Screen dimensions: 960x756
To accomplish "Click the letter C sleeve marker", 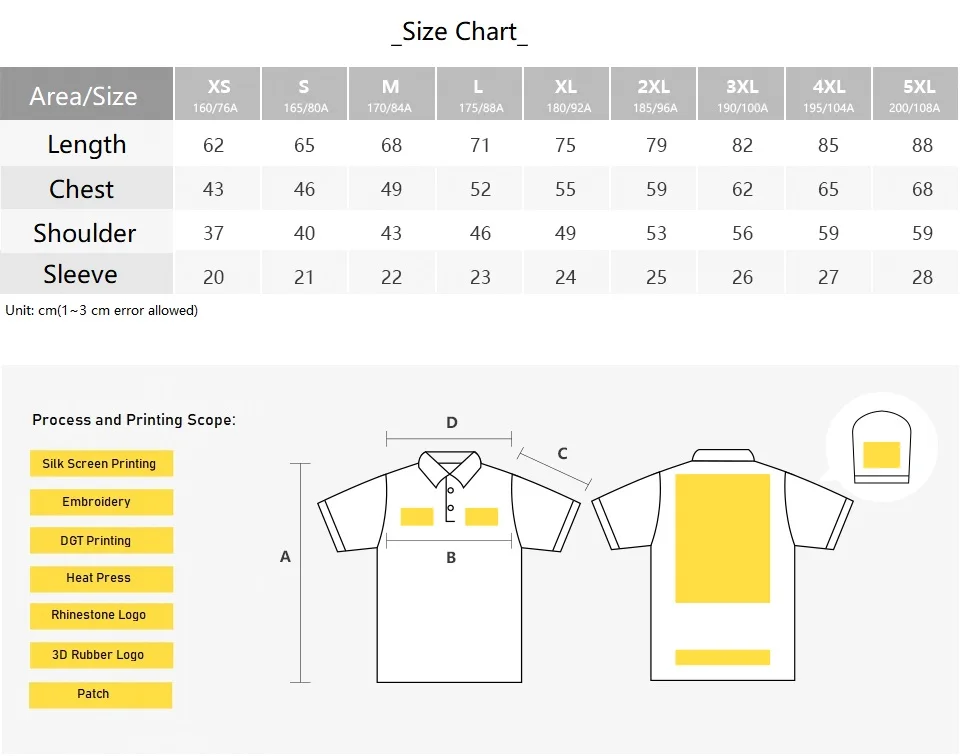I will 562,453.
